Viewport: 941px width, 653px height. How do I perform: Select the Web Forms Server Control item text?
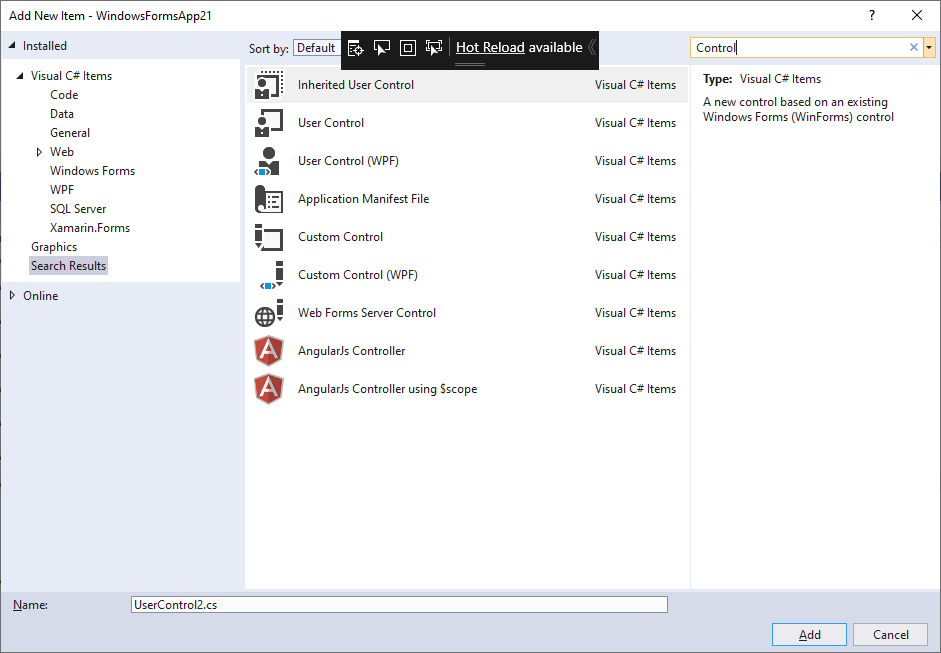(367, 313)
